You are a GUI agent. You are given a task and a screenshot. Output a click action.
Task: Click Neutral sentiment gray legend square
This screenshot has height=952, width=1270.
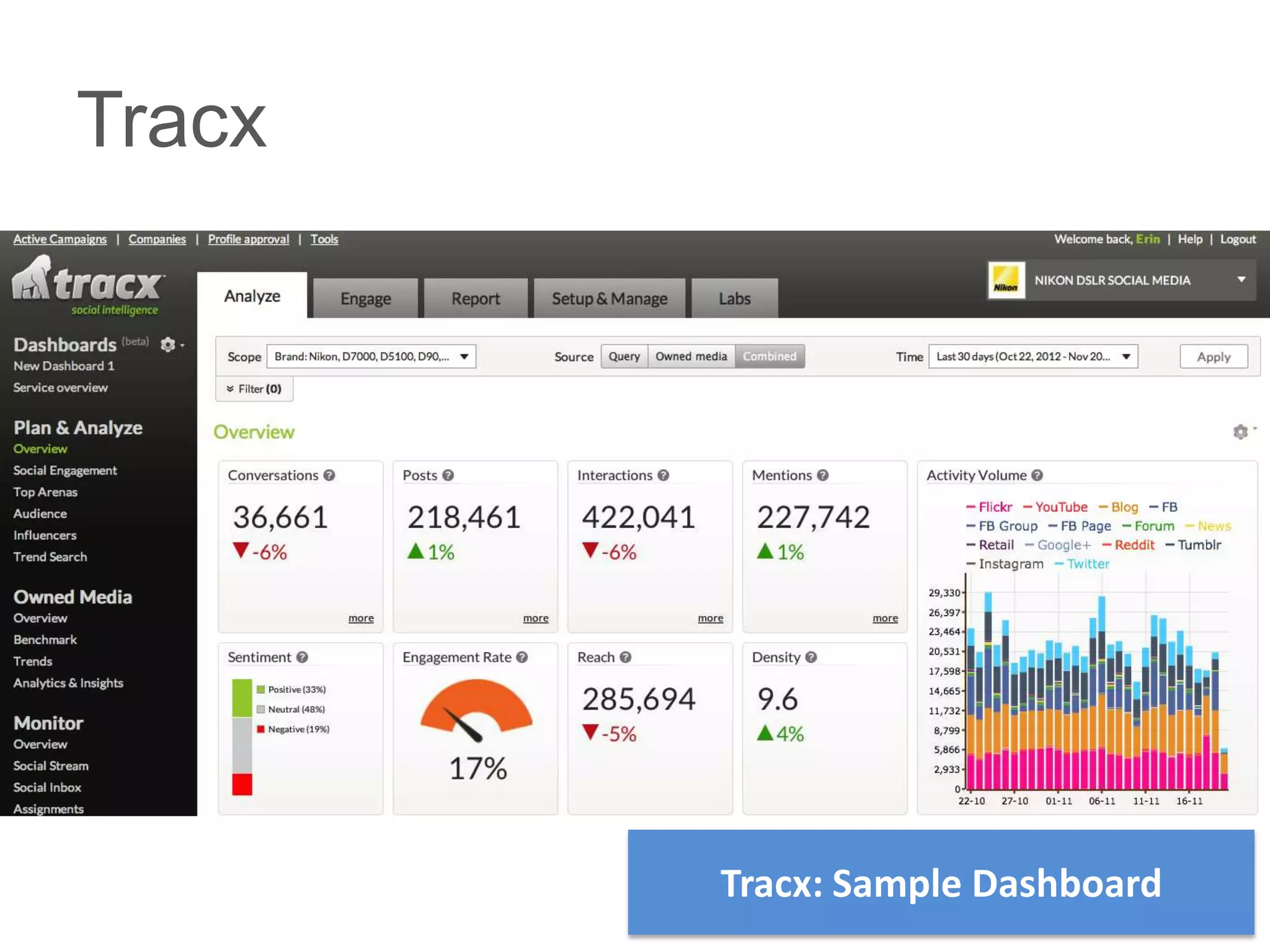point(261,709)
